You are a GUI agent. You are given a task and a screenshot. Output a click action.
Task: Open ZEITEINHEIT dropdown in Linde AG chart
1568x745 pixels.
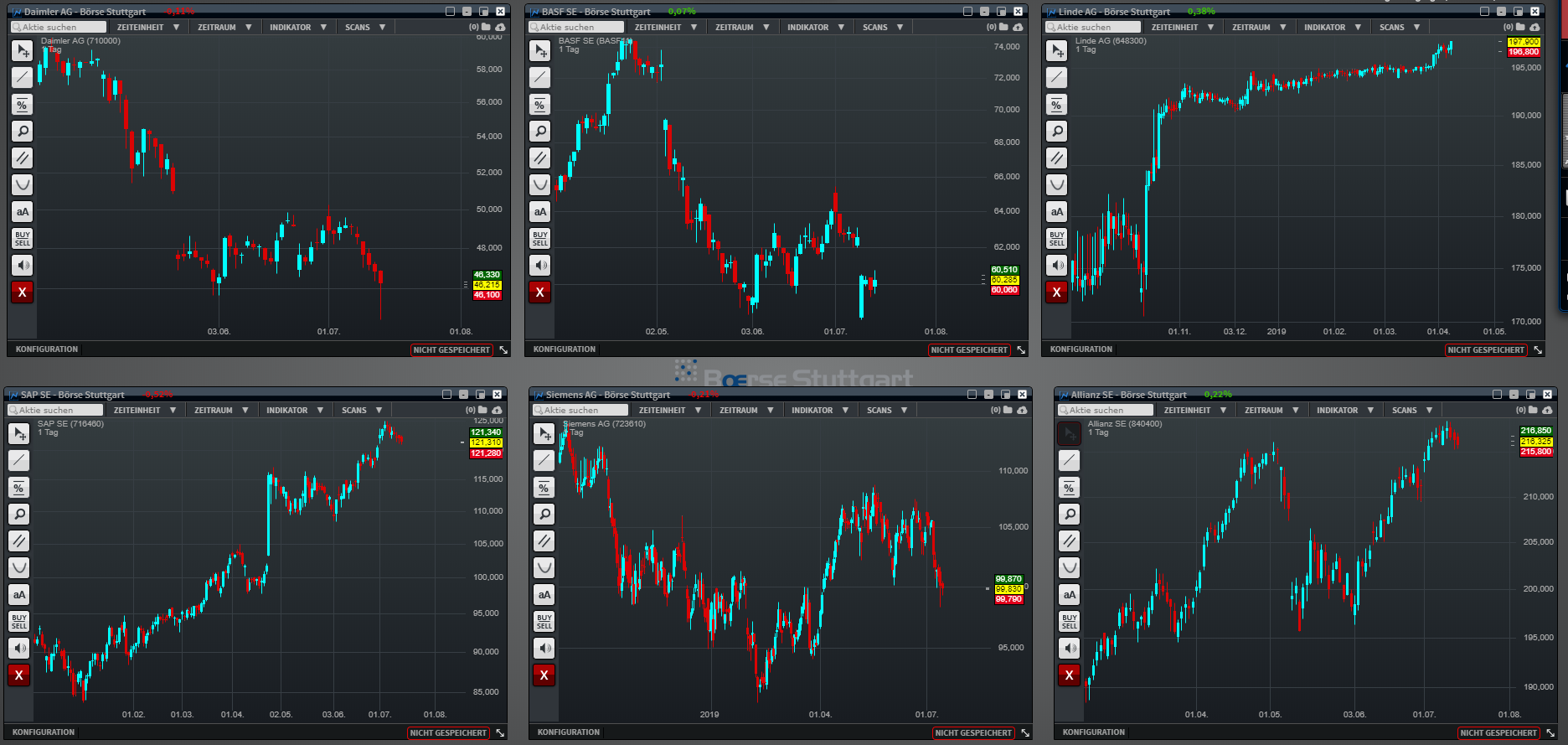tap(1183, 27)
